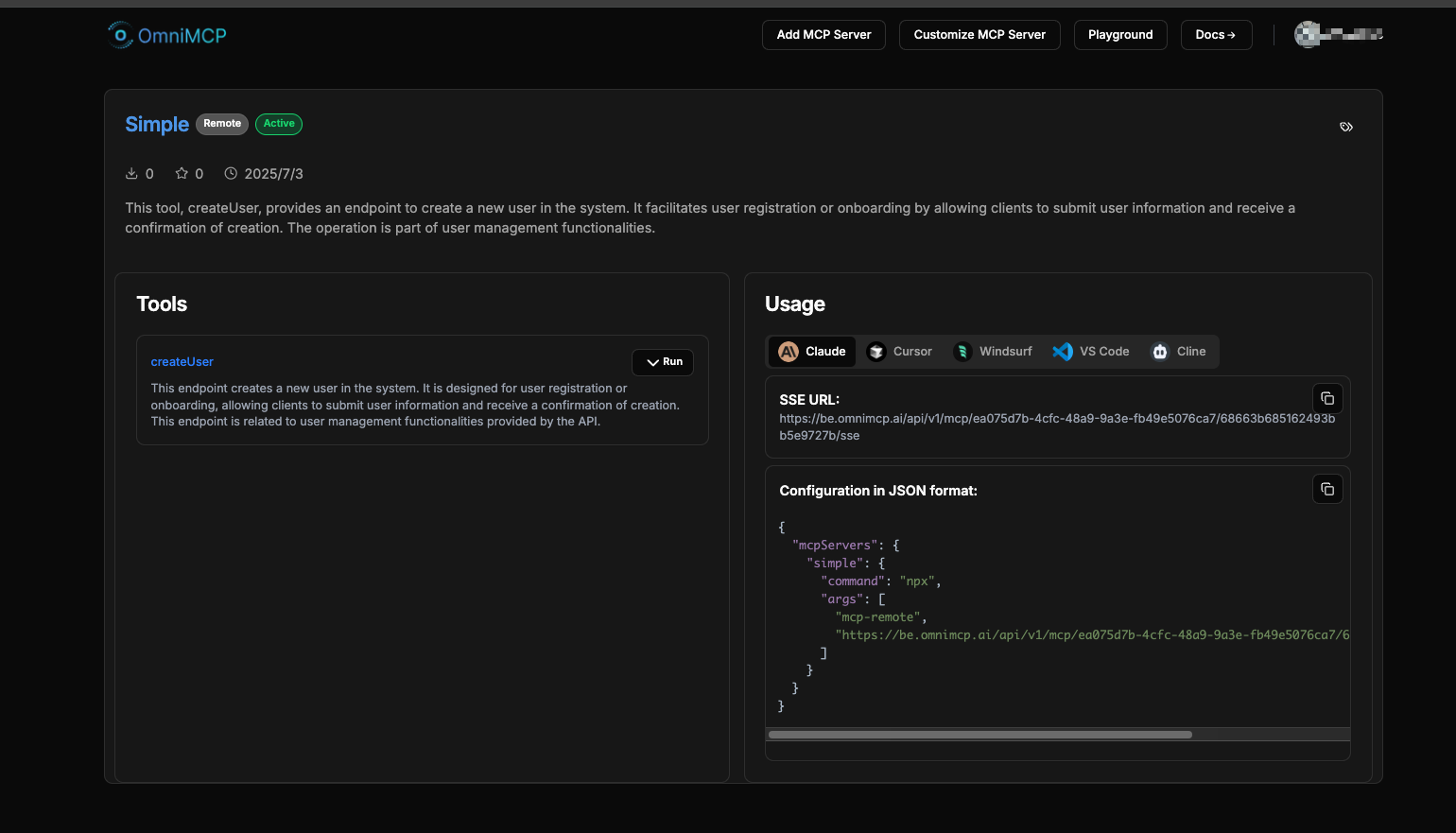Image resolution: width=1456 pixels, height=833 pixels.
Task: Expand the Run dropdown for createUser
Action: 663,362
